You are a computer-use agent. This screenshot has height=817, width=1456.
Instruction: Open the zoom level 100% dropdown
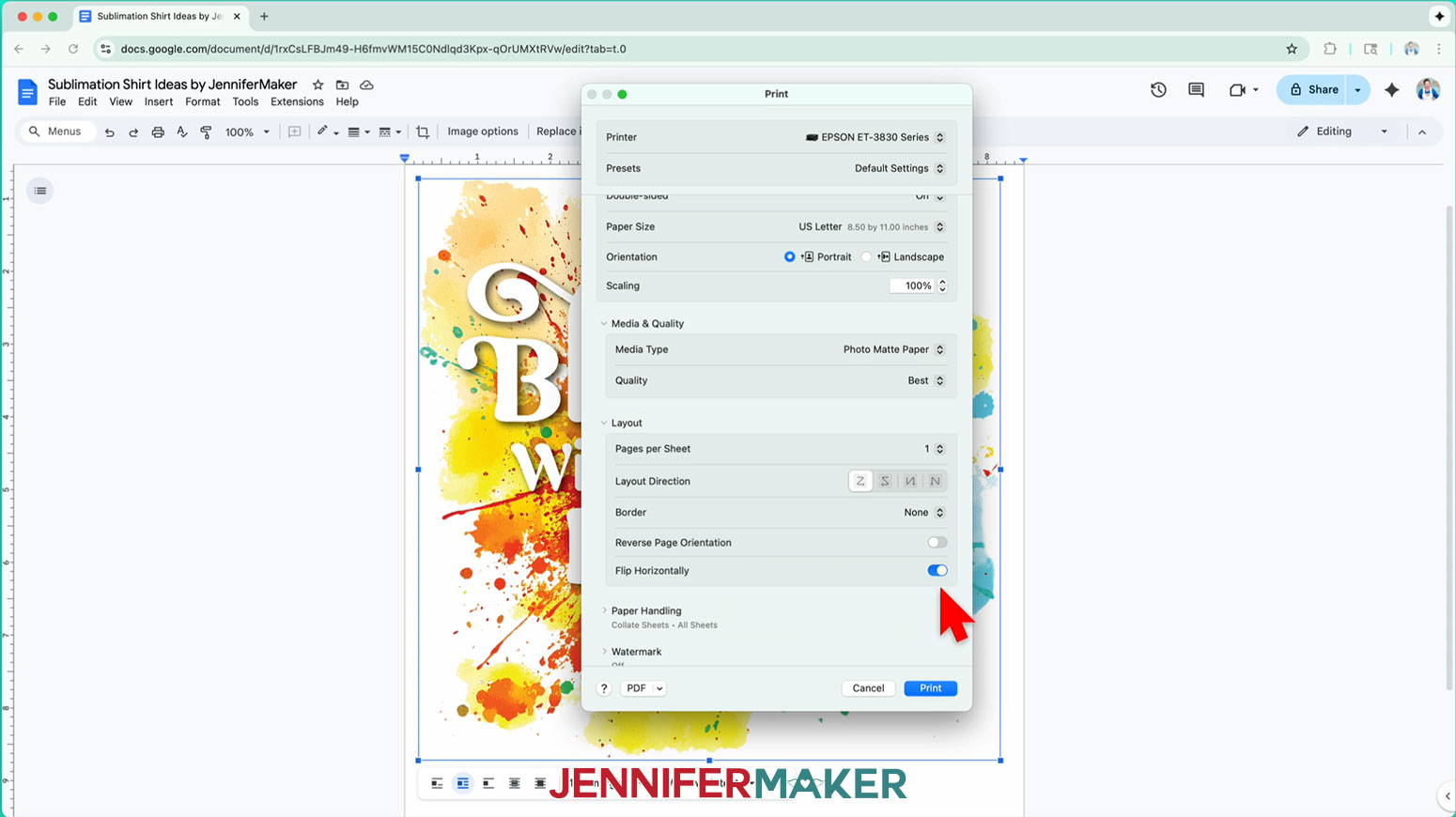pyautogui.click(x=248, y=132)
